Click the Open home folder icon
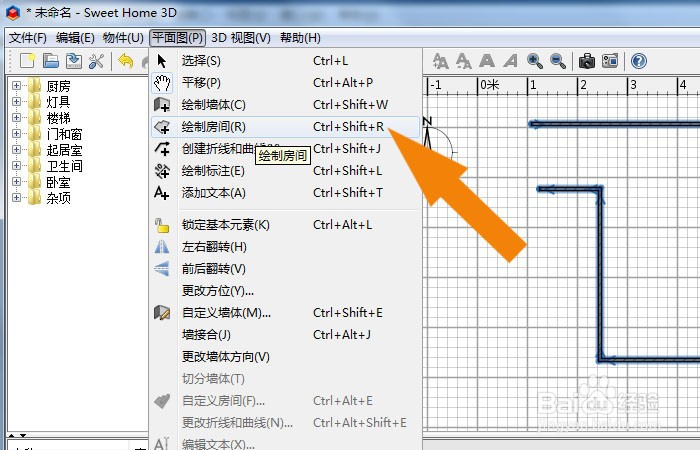The height and width of the screenshot is (450, 700). [x=50, y=61]
